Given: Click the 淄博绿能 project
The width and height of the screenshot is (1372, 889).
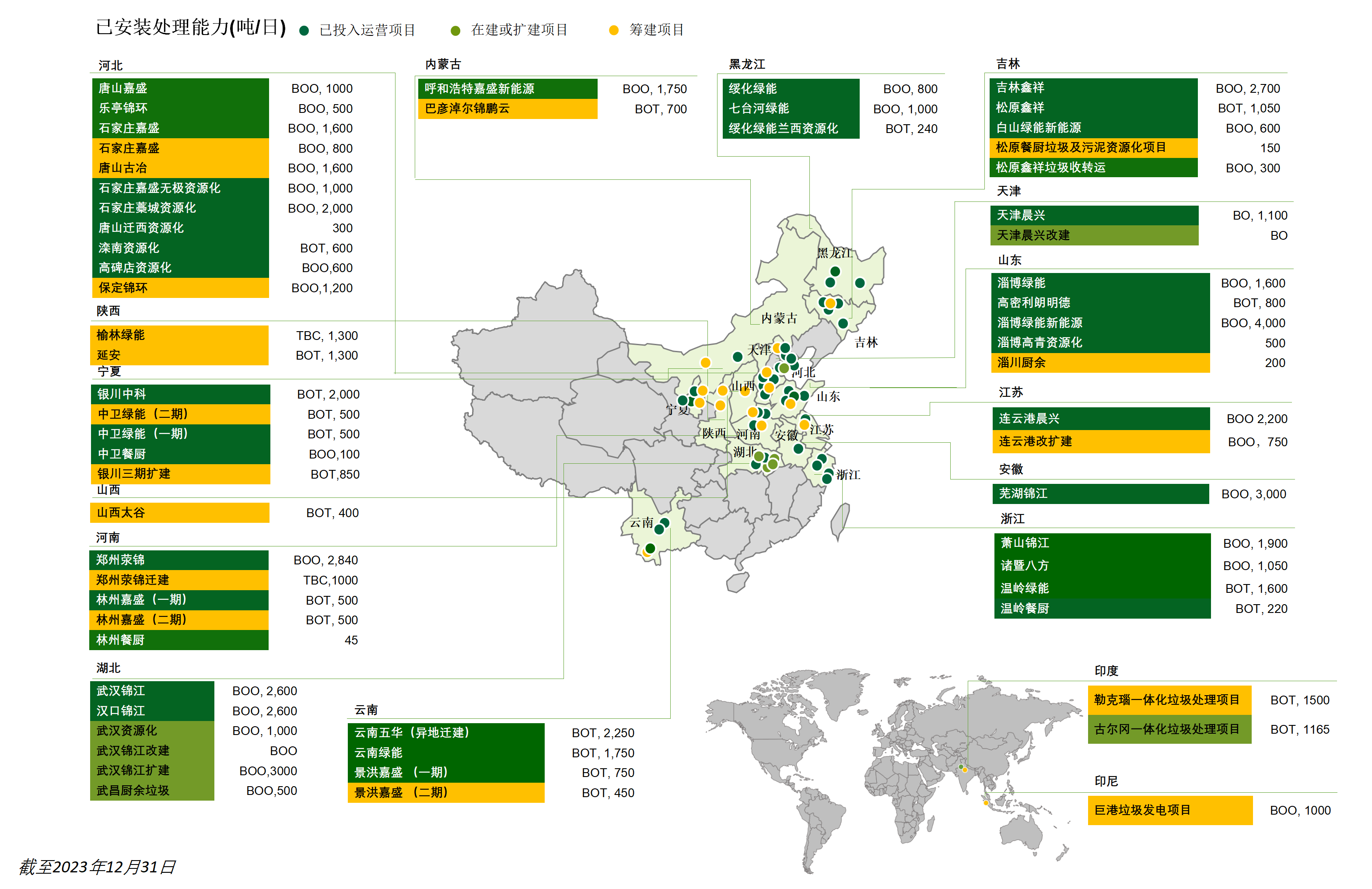Looking at the screenshot, I should coord(1101,283).
